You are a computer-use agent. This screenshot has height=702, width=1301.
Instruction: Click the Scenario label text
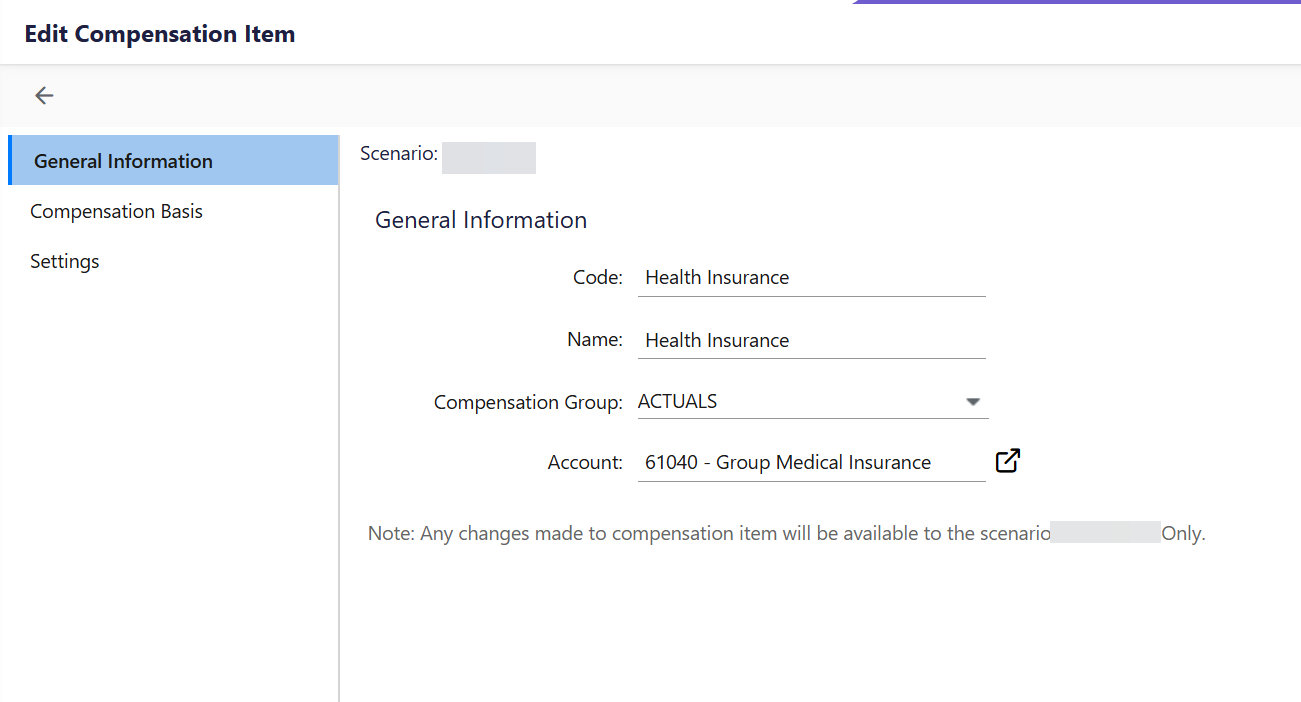398,154
